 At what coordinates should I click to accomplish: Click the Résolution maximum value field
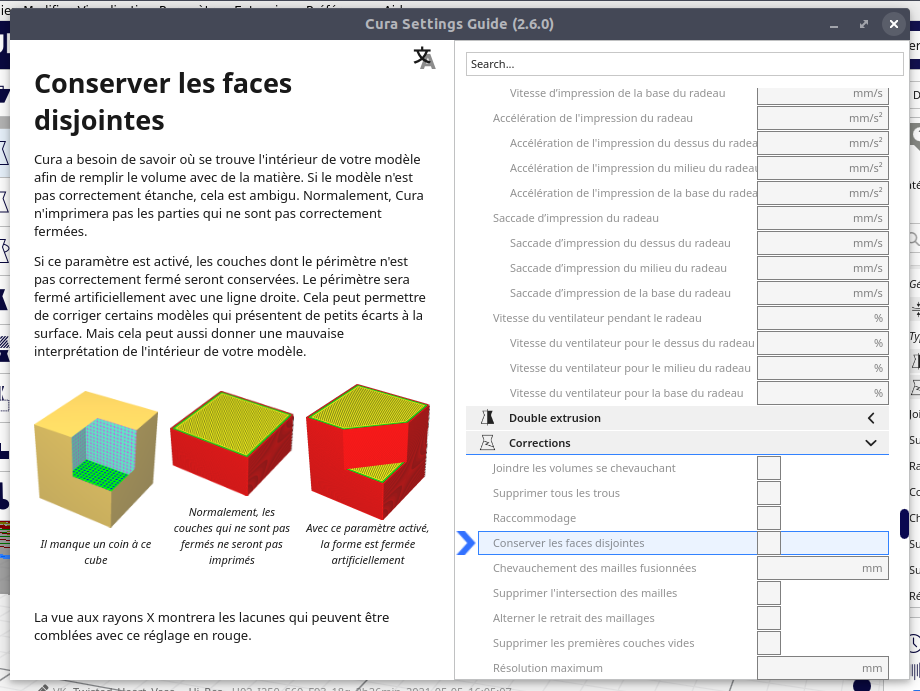click(823, 668)
